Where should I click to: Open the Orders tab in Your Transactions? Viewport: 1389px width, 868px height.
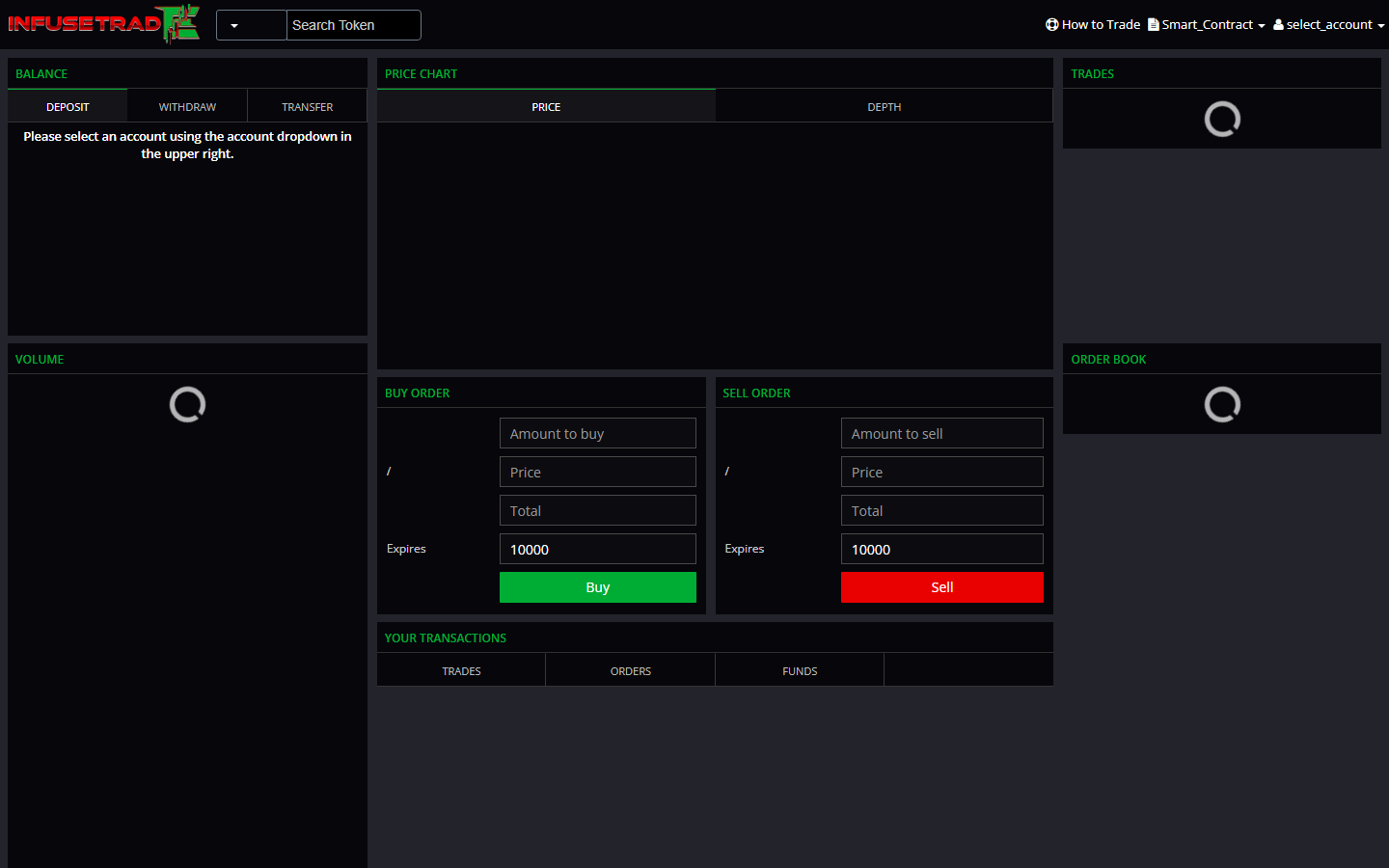coord(631,670)
